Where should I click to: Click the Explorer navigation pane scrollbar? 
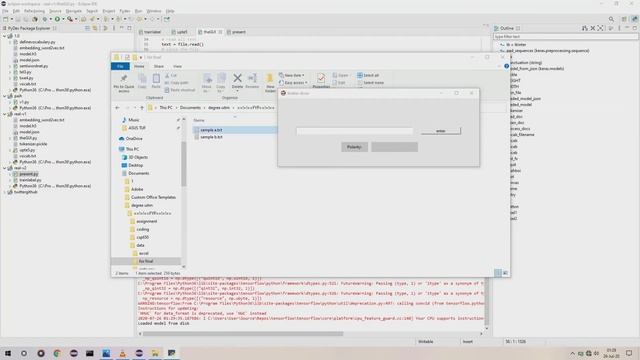pyautogui.click(x=184, y=163)
